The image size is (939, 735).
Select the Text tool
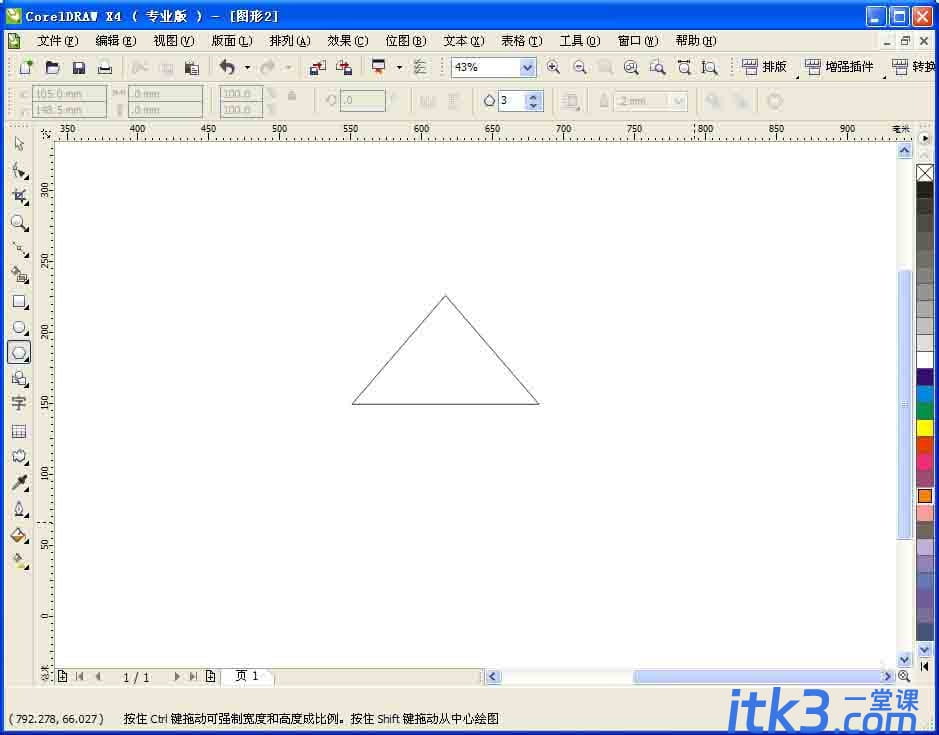(19, 404)
